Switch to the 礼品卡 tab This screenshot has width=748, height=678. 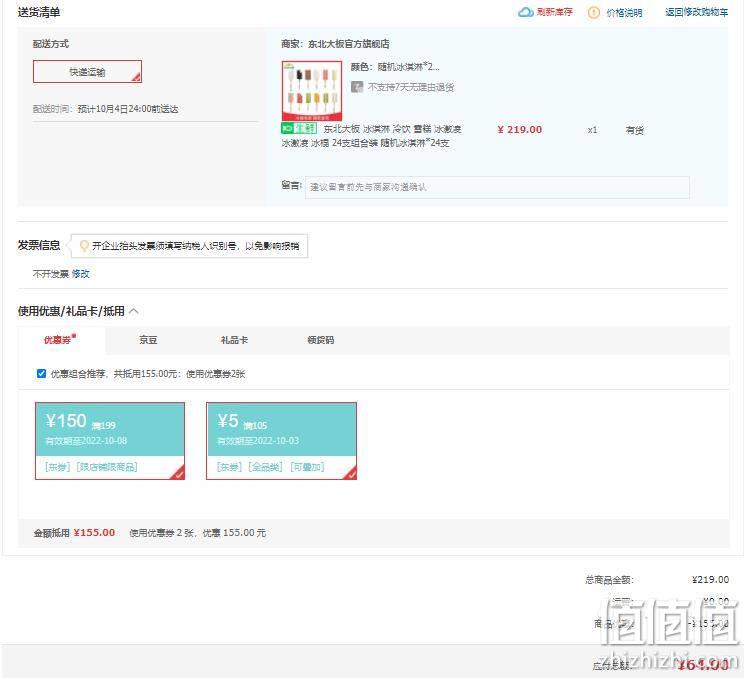click(x=234, y=340)
